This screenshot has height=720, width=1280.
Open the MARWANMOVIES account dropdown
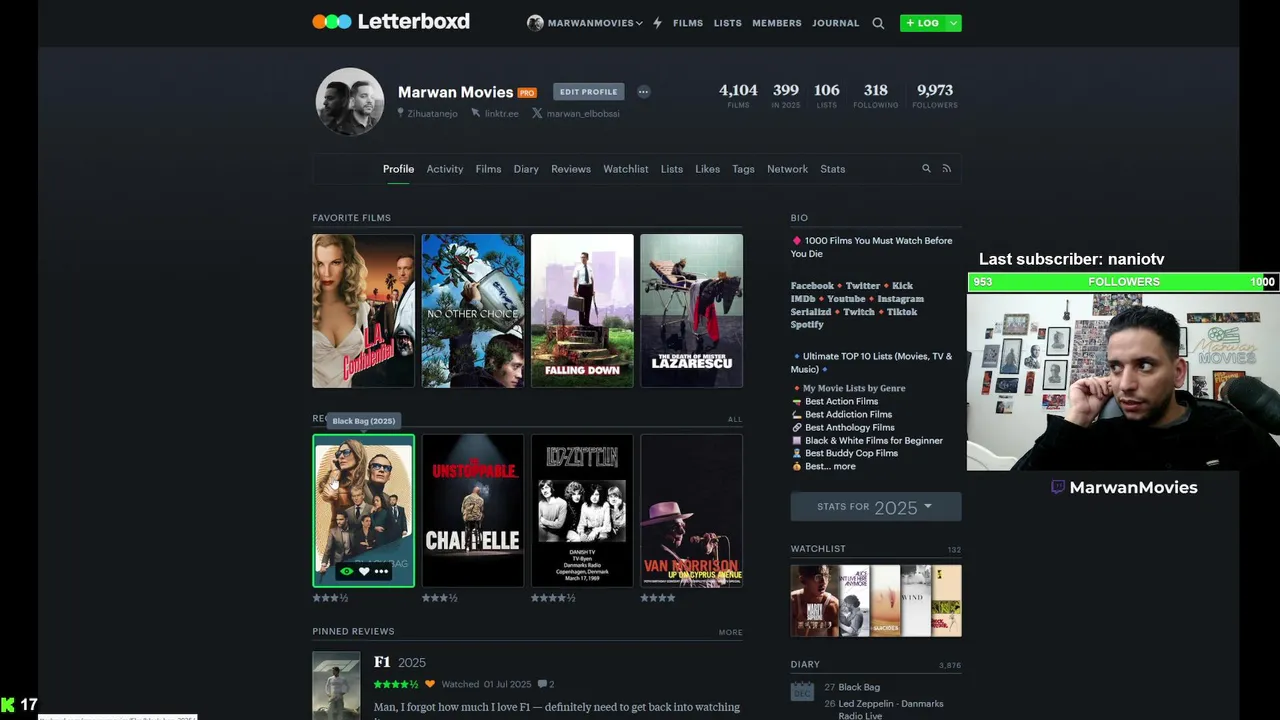[x=585, y=23]
